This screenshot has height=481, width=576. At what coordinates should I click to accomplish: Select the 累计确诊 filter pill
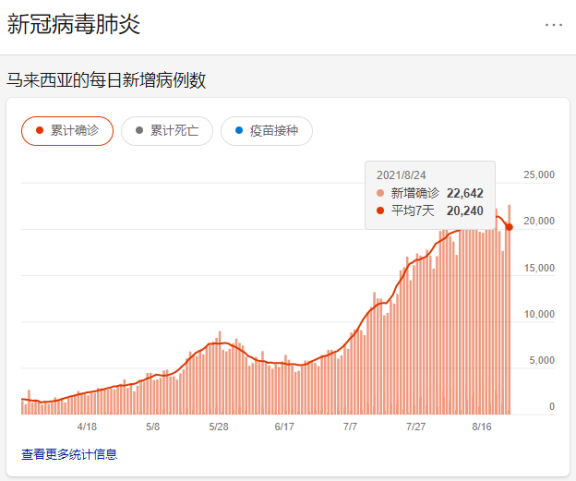coord(67,131)
